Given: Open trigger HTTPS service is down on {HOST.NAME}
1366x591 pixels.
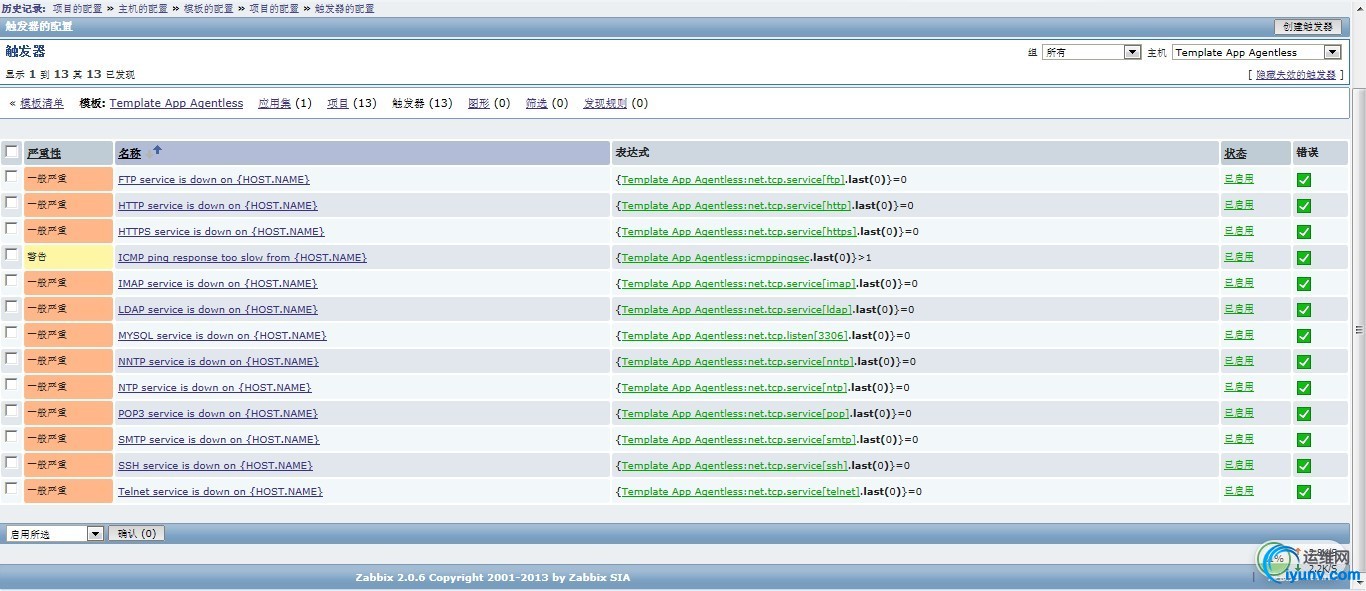Looking at the screenshot, I should pos(221,232).
